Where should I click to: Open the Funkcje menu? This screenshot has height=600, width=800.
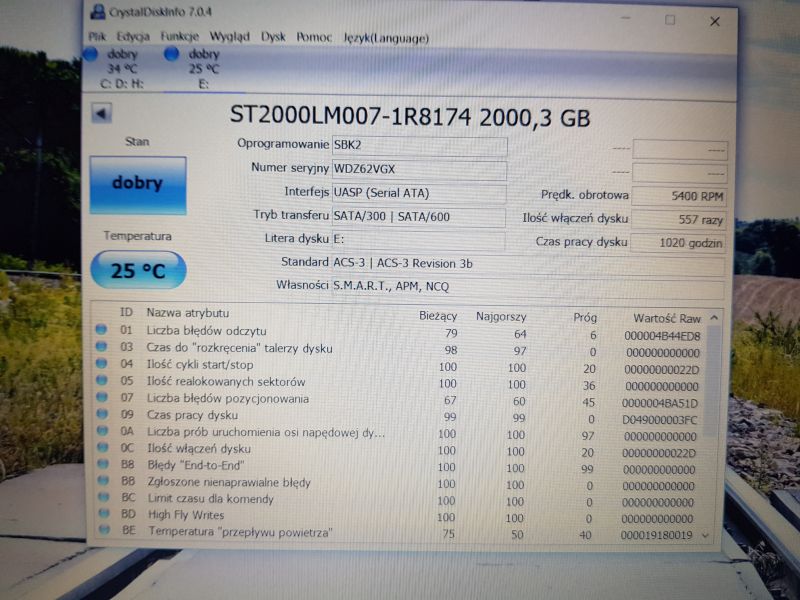(179, 37)
